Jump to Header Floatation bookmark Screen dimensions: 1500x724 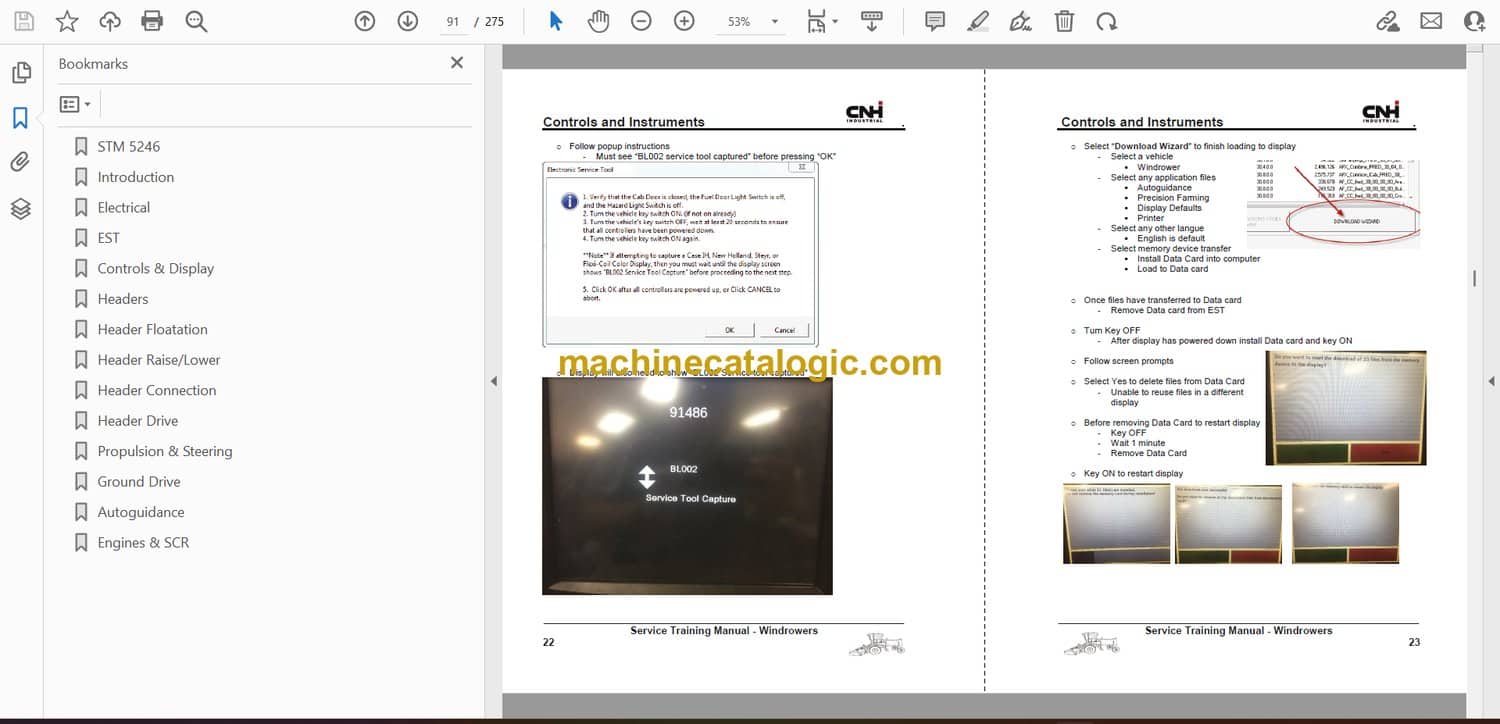(x=153, y=329)
